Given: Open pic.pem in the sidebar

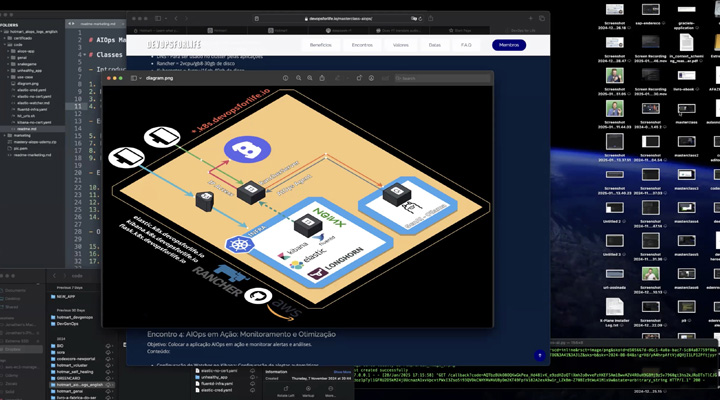Looking at the screenshot, I should [20, 148].
